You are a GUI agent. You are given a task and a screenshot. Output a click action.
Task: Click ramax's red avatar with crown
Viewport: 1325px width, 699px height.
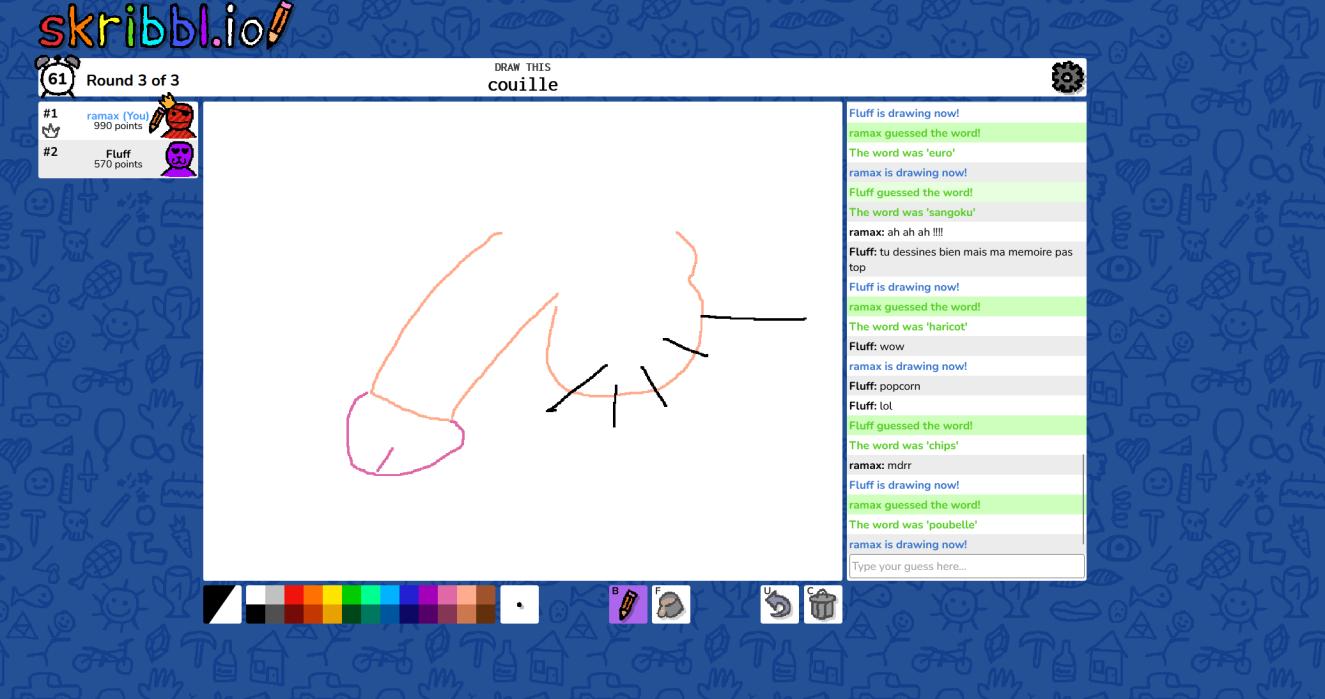point(178,120)
